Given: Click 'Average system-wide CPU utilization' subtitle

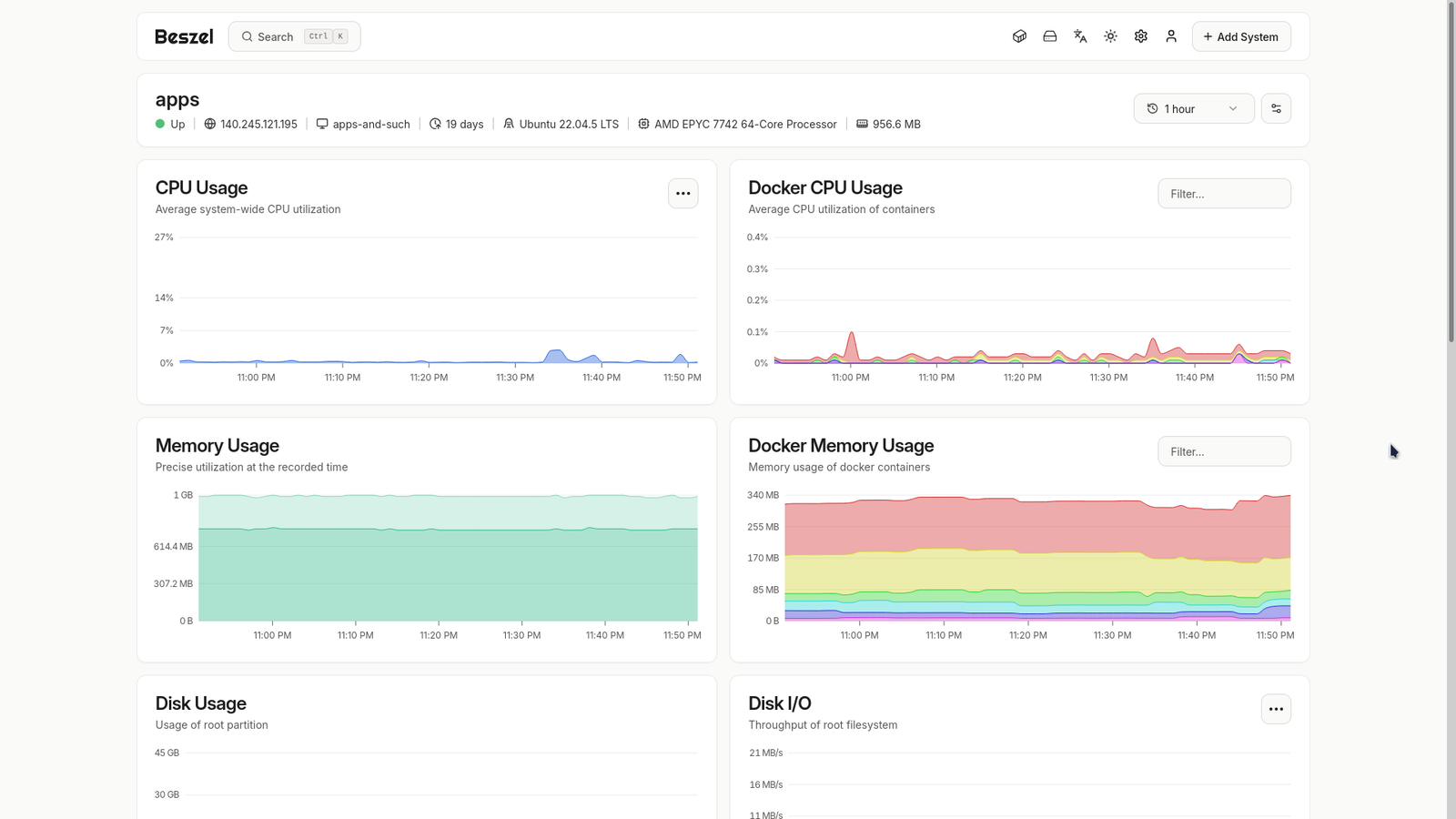Looking at the screenshot, I should pyautogui.click(x=248, y=209).
